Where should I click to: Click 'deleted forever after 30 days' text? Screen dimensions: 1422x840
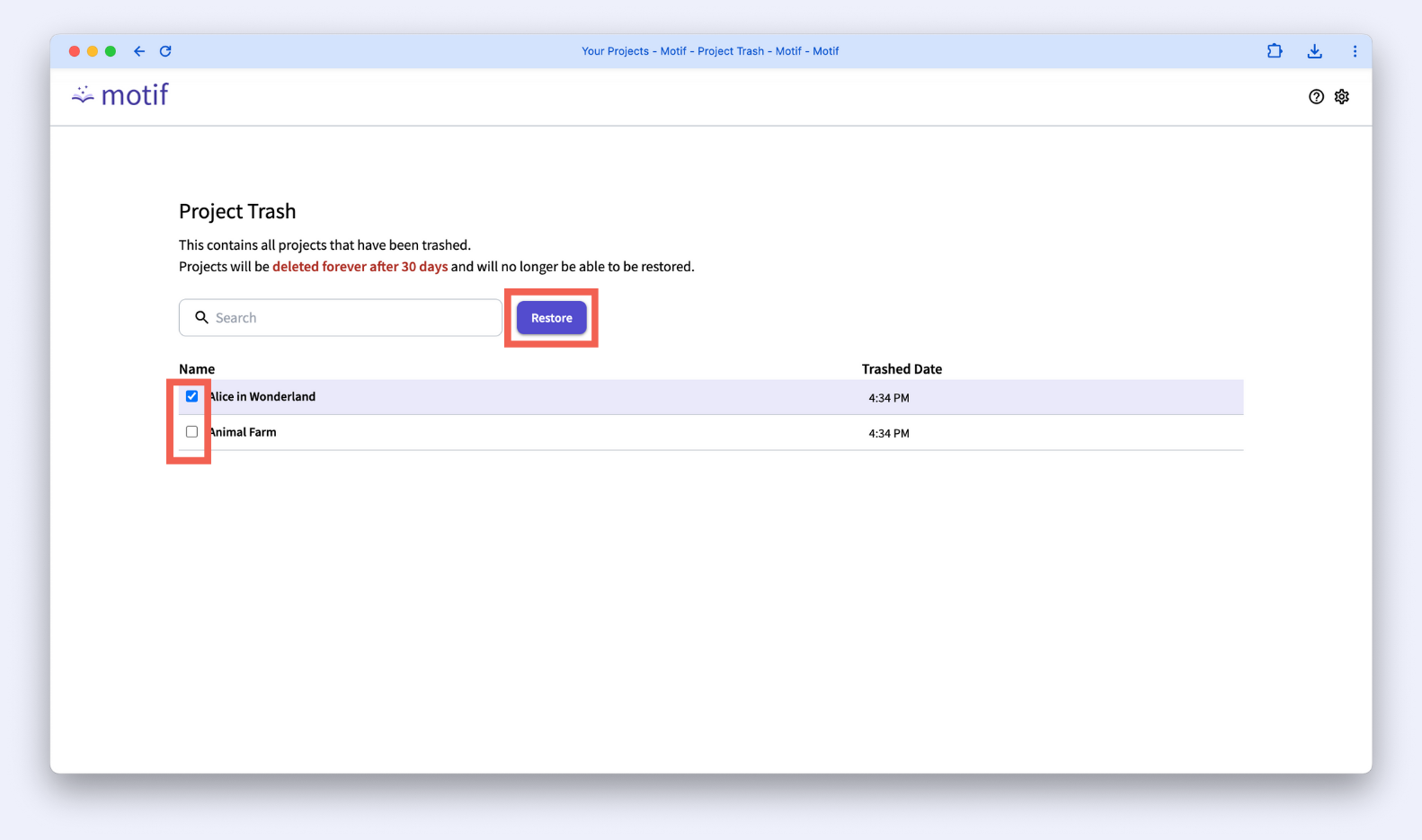pyautogui.click(x=360, y=267)
